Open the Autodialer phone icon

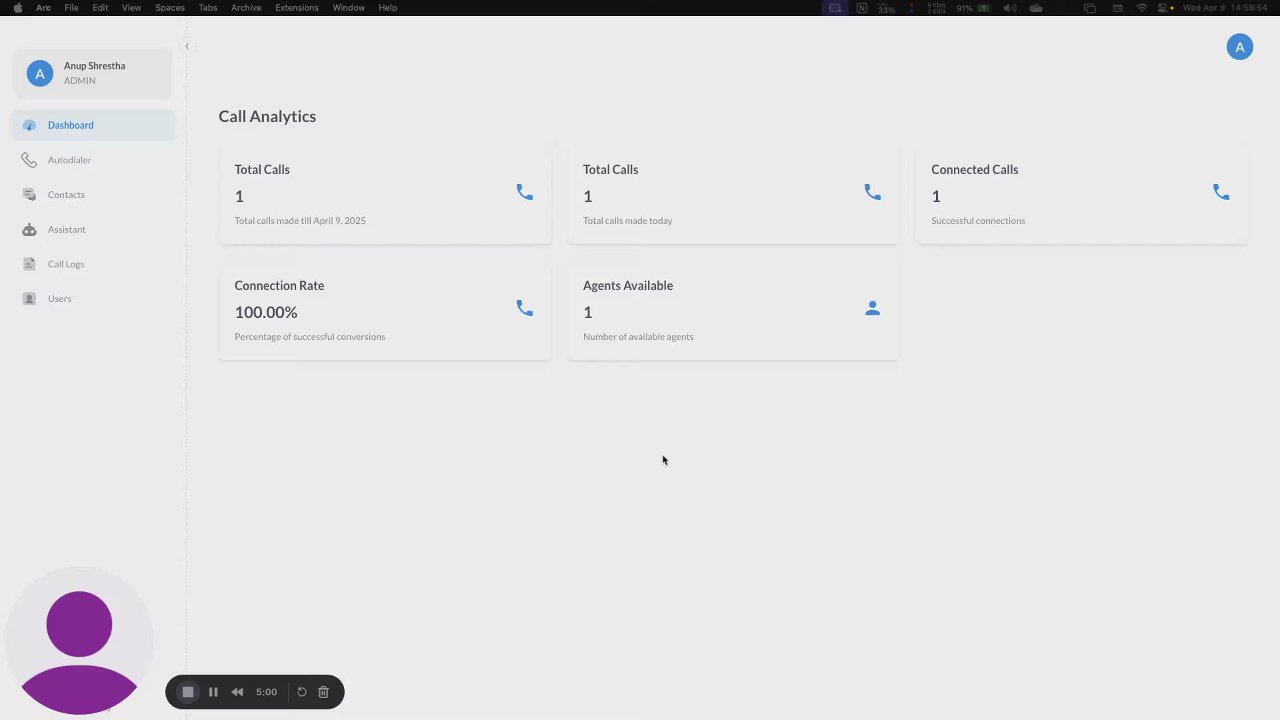tap(29, 160)
